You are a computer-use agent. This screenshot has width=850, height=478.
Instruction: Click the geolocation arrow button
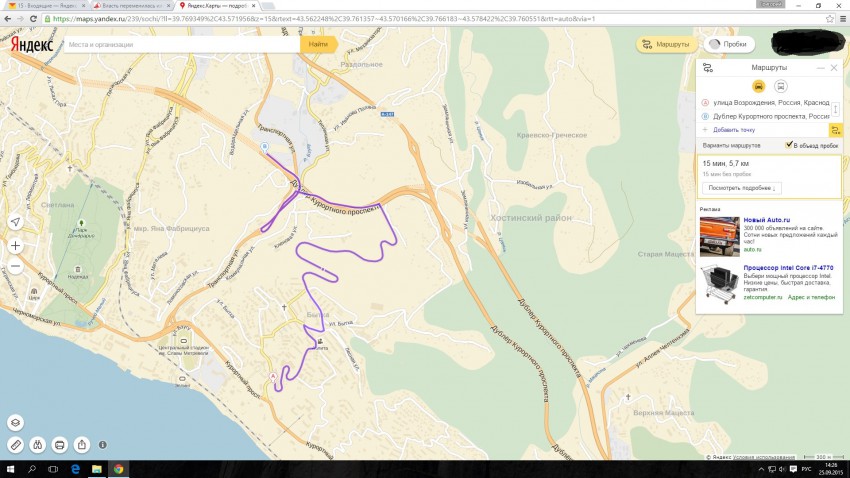16,222
